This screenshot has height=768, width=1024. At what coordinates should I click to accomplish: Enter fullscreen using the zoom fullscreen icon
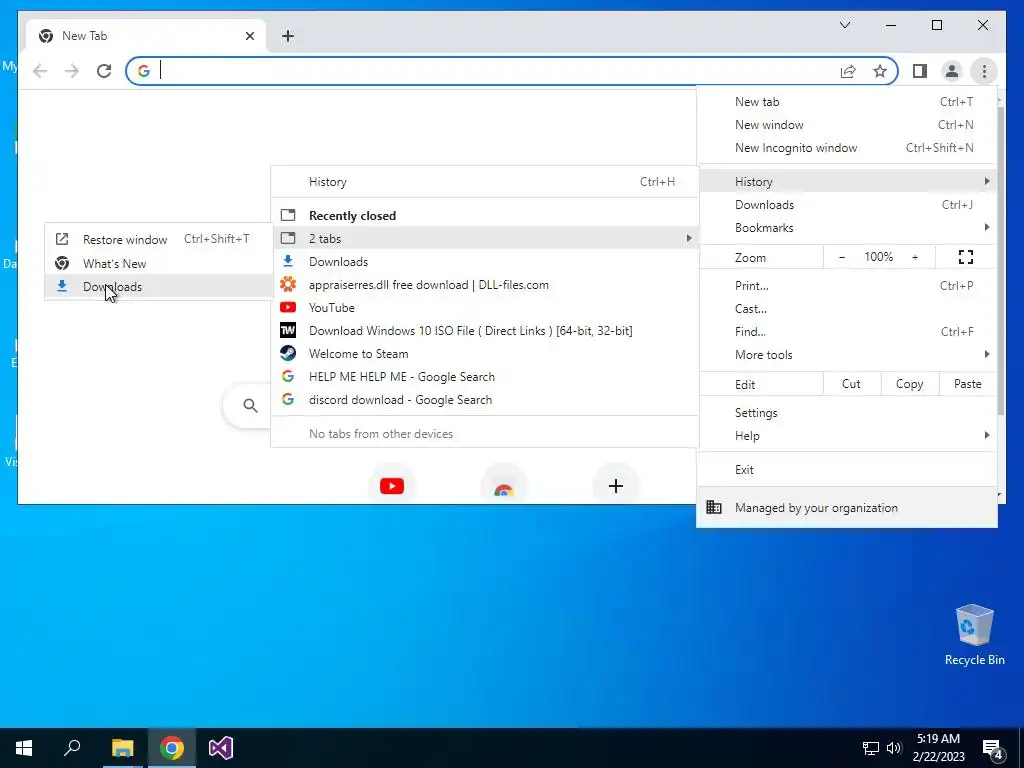(965, 257)
